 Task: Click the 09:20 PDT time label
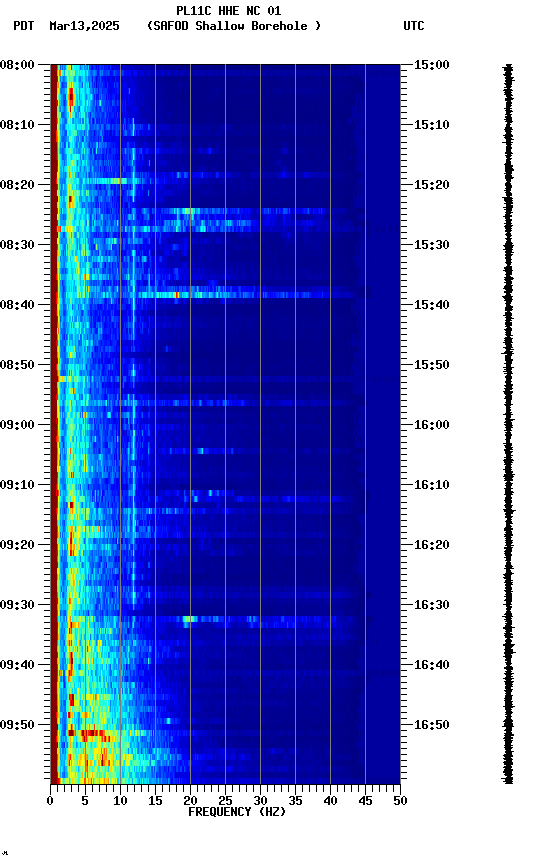pyautogui.click(x=17, y=545)
